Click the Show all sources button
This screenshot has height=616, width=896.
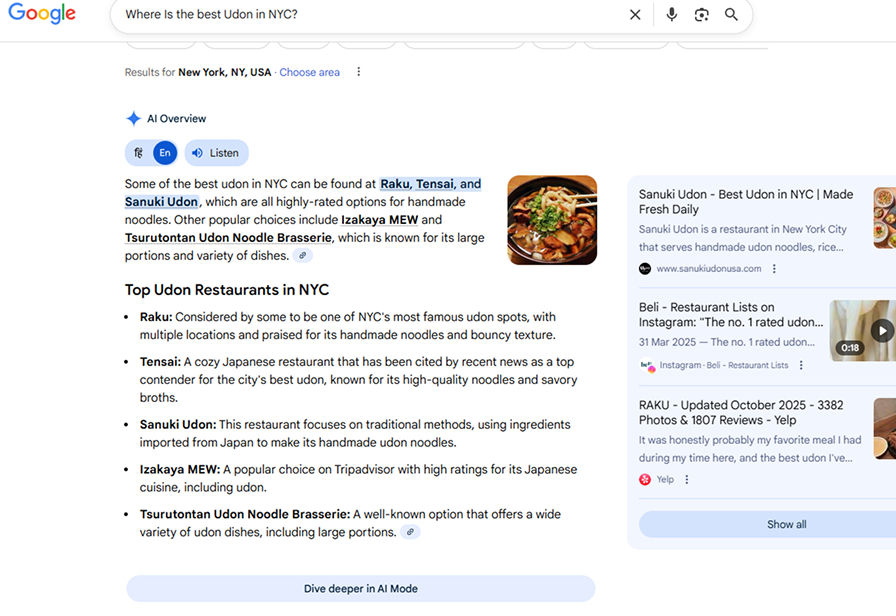point(786,524)
